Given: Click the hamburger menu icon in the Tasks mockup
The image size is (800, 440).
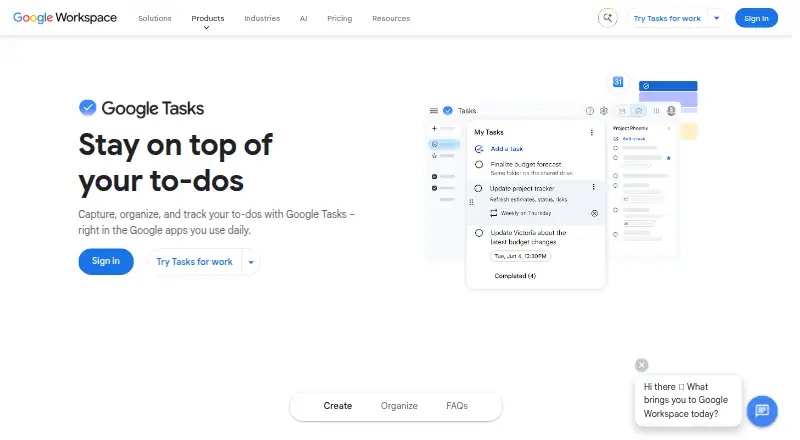Looking at the screenshot, I should [x=434, y=111].
